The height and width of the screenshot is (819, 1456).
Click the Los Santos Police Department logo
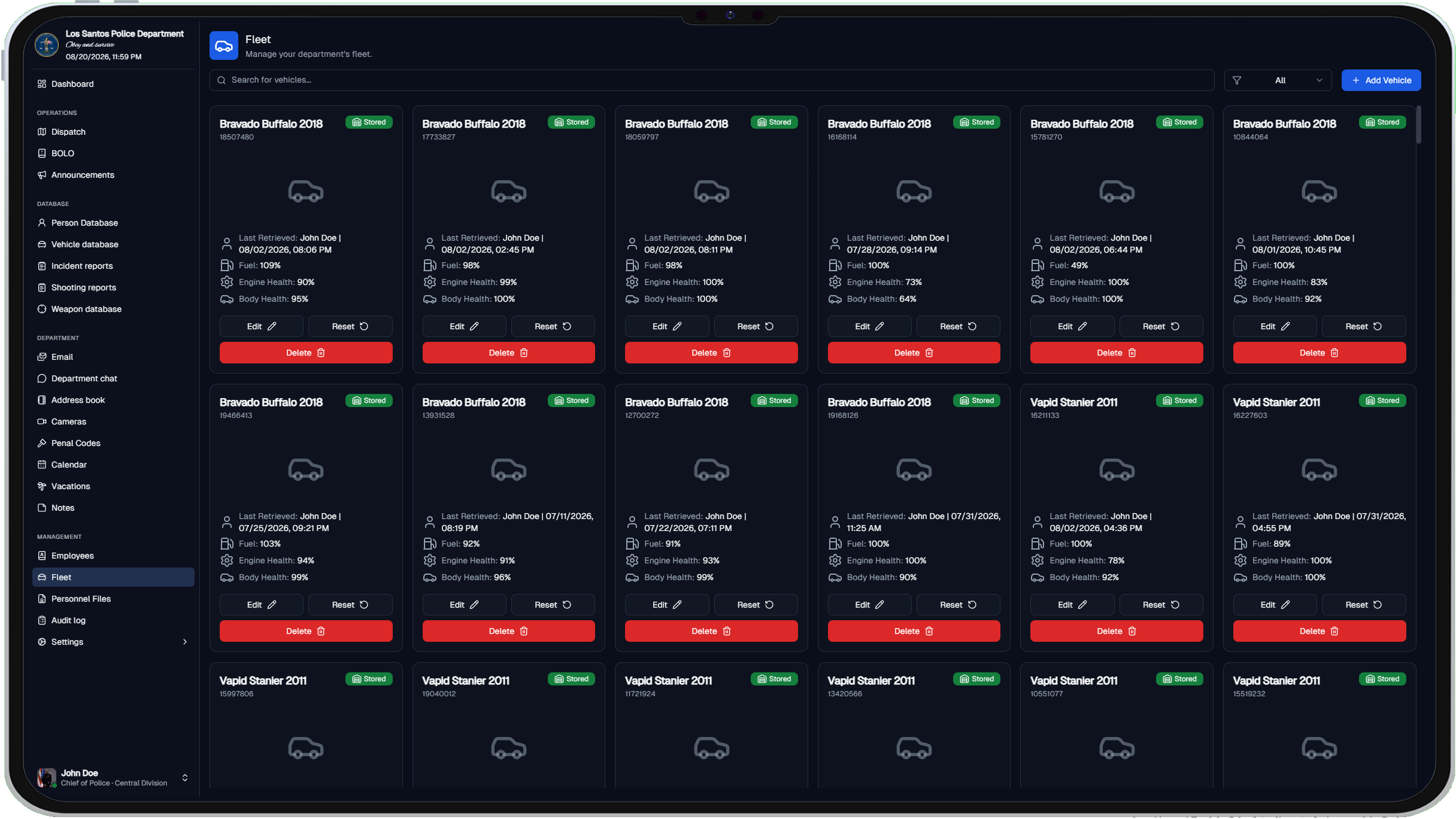[47, 45]
